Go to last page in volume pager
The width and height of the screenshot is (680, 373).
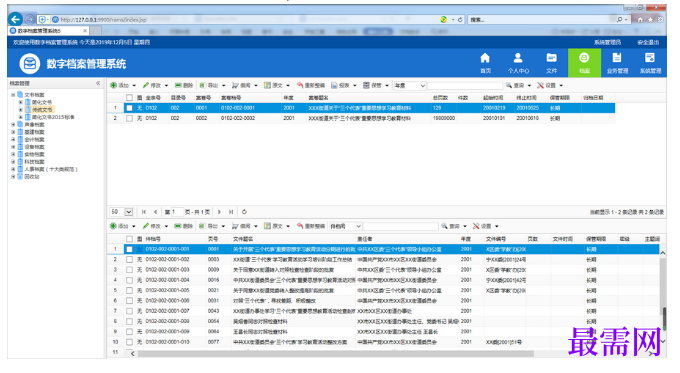pyautogui.click(x=231, y=212)
